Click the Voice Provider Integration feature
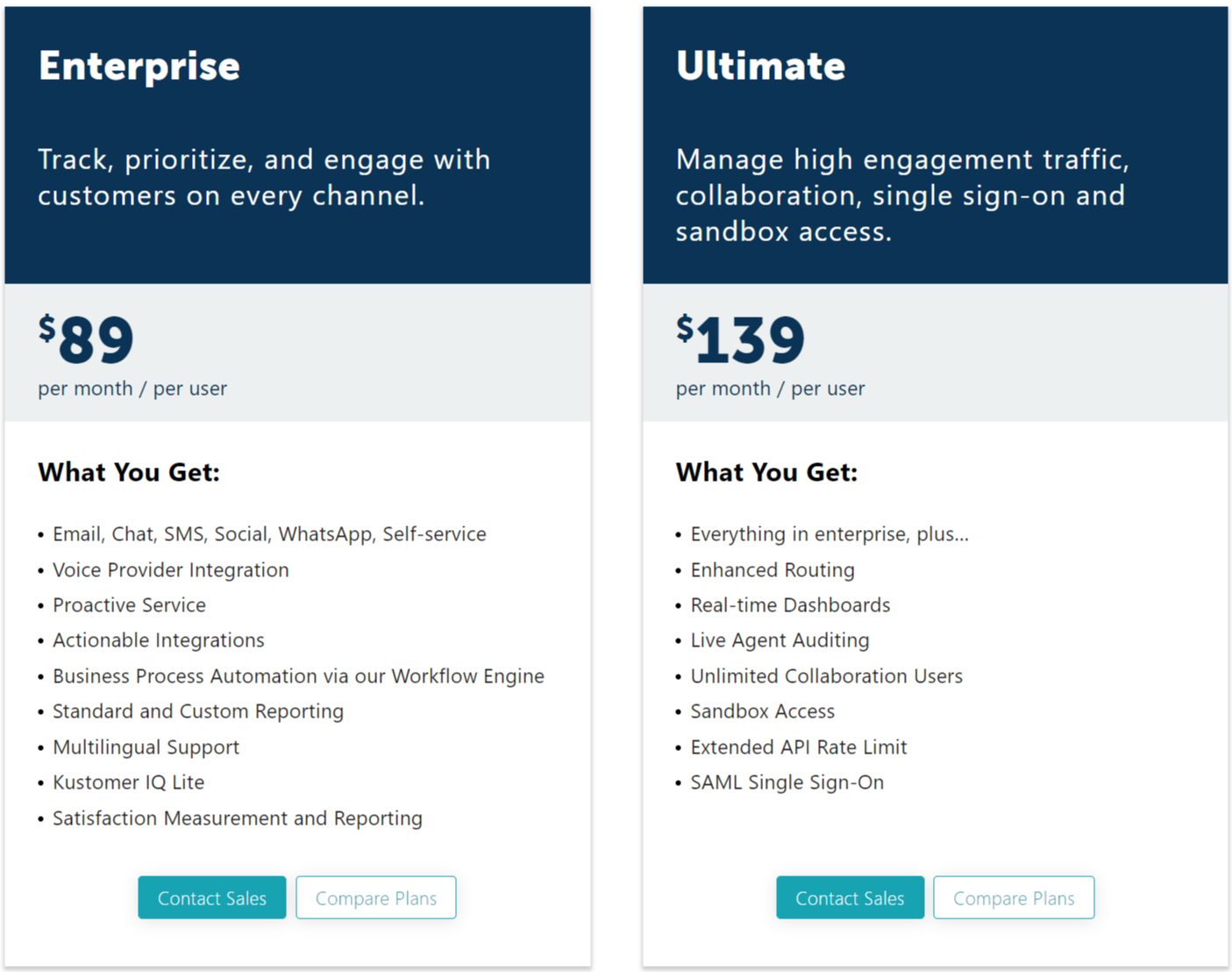The height and width of the screenshot is (972, 1232). click(171, 570)
